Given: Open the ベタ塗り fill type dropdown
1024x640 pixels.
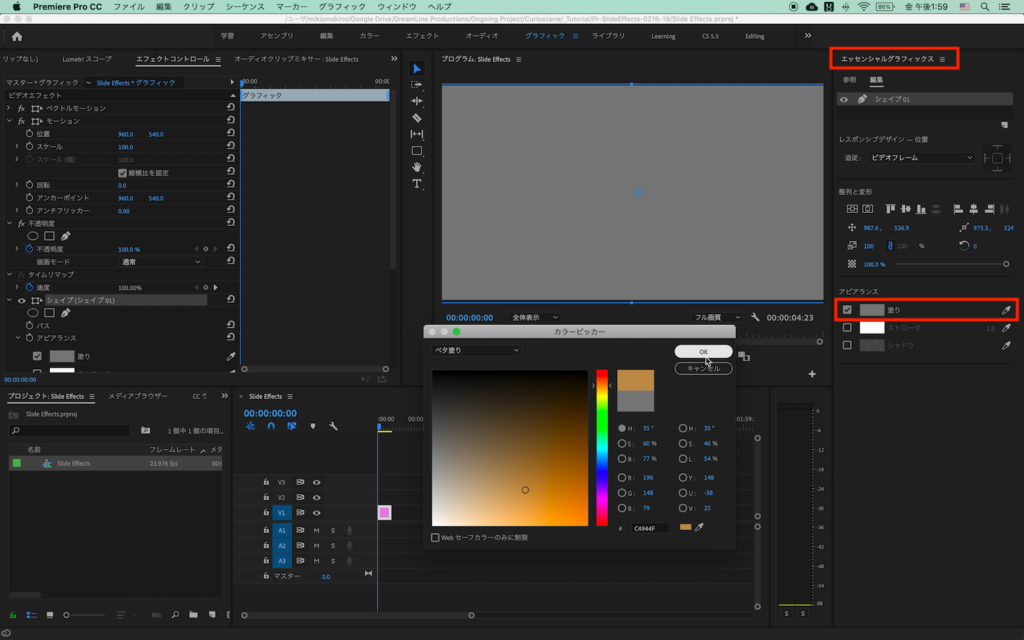Looking at the screenshot, I should [476, 350].
